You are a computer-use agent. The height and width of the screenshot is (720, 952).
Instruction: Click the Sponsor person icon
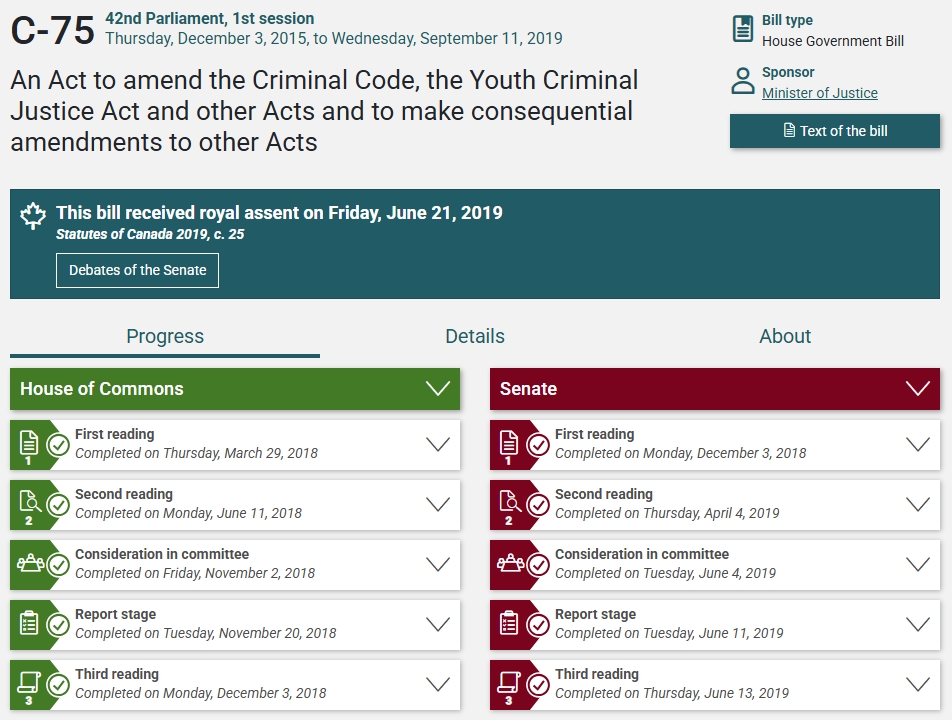pyautogui.click(x=743, y=81)
